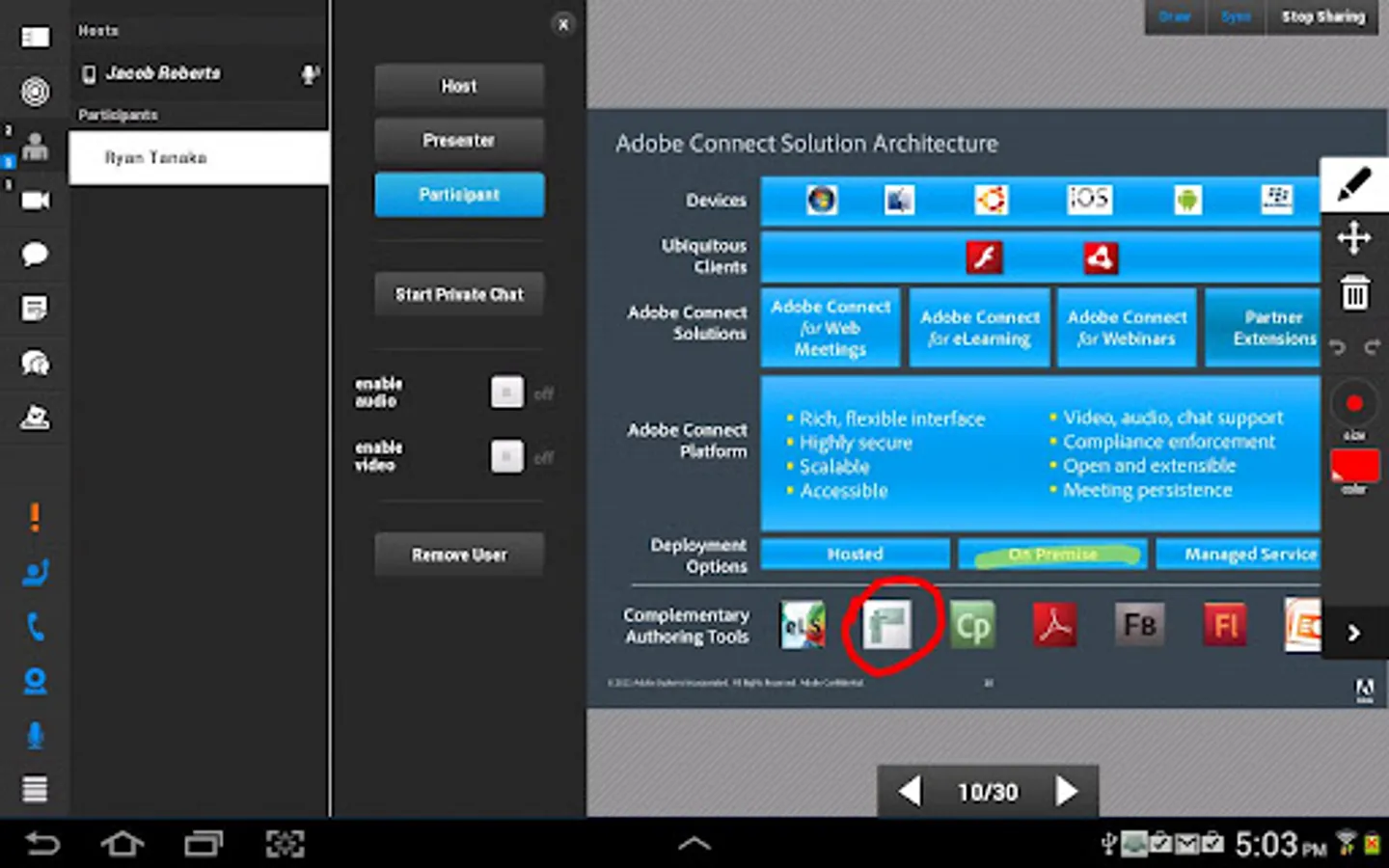Open the video camera pod icon
The height and width of the screenshot is (868, 1389).
[x=36, y=200]
